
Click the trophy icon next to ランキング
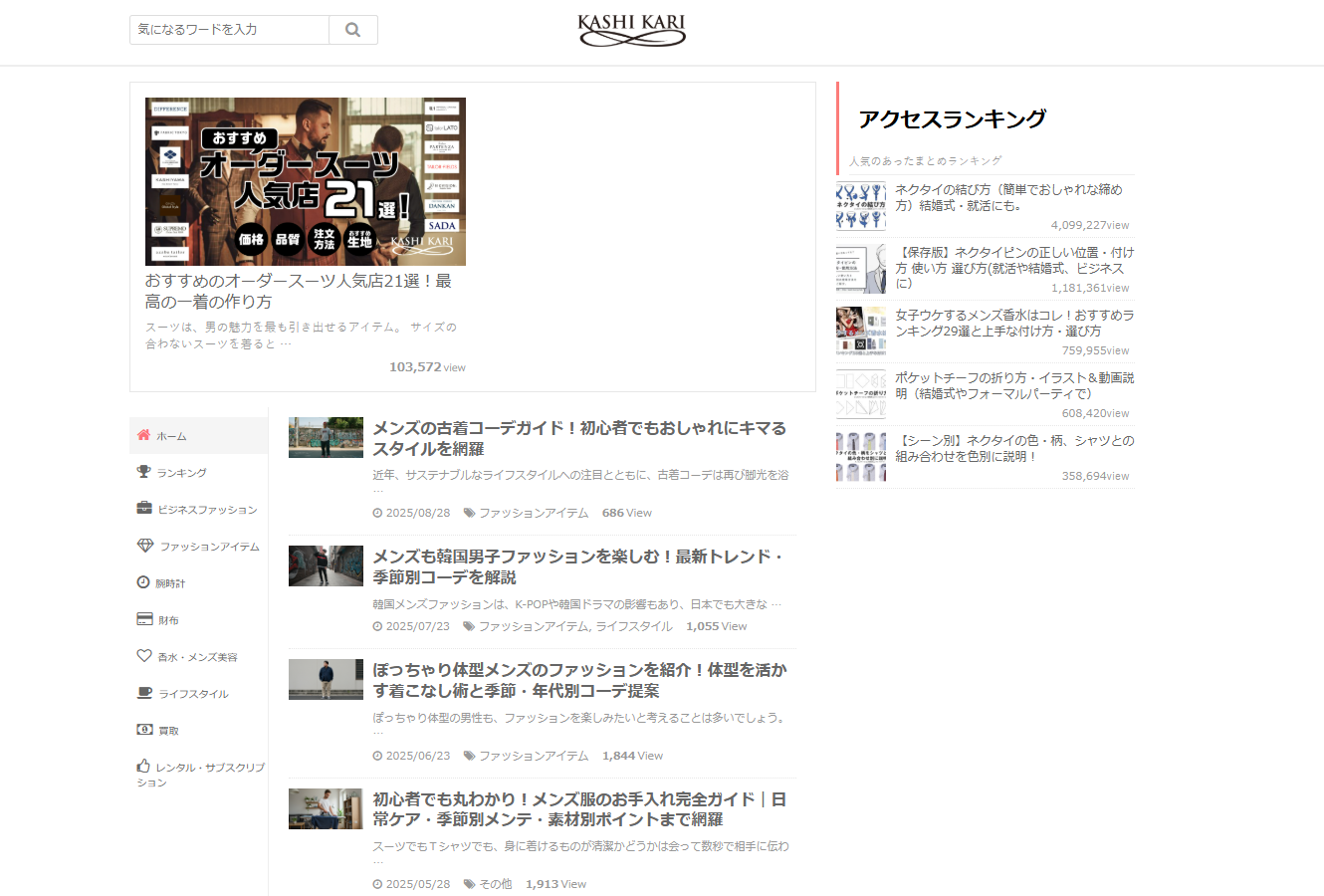tap(145, 471)
